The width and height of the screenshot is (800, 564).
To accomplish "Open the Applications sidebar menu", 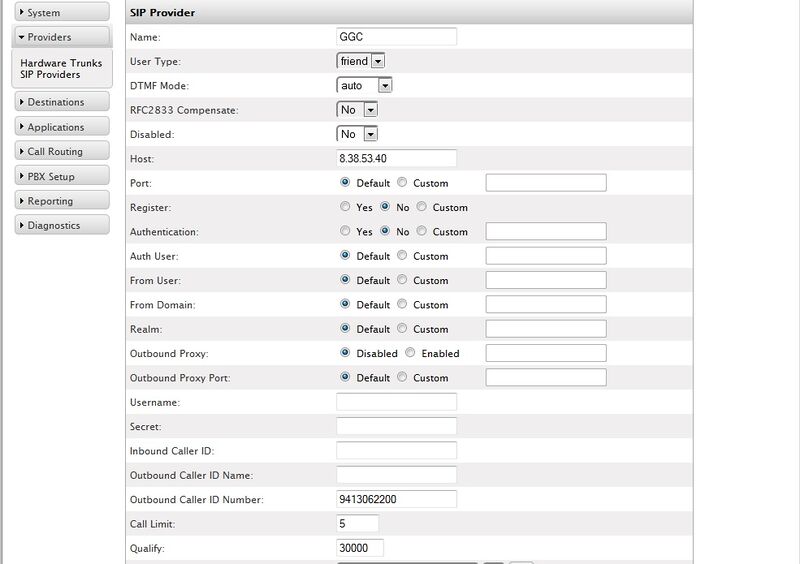I will [60, 127].
